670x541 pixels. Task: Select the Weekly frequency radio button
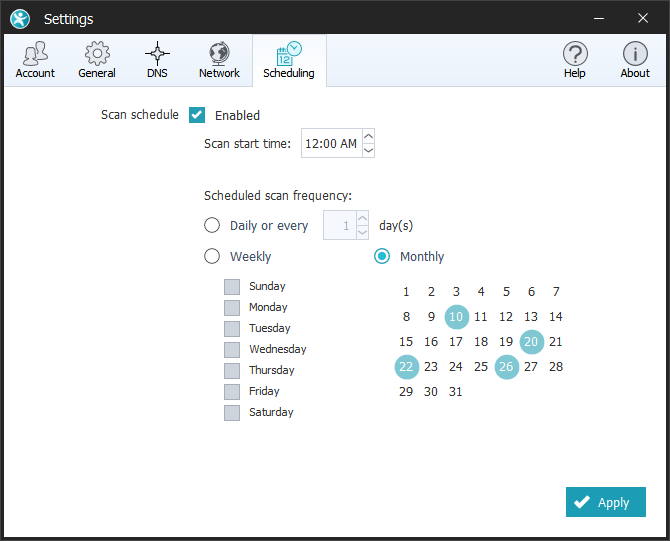coord(212,256)
